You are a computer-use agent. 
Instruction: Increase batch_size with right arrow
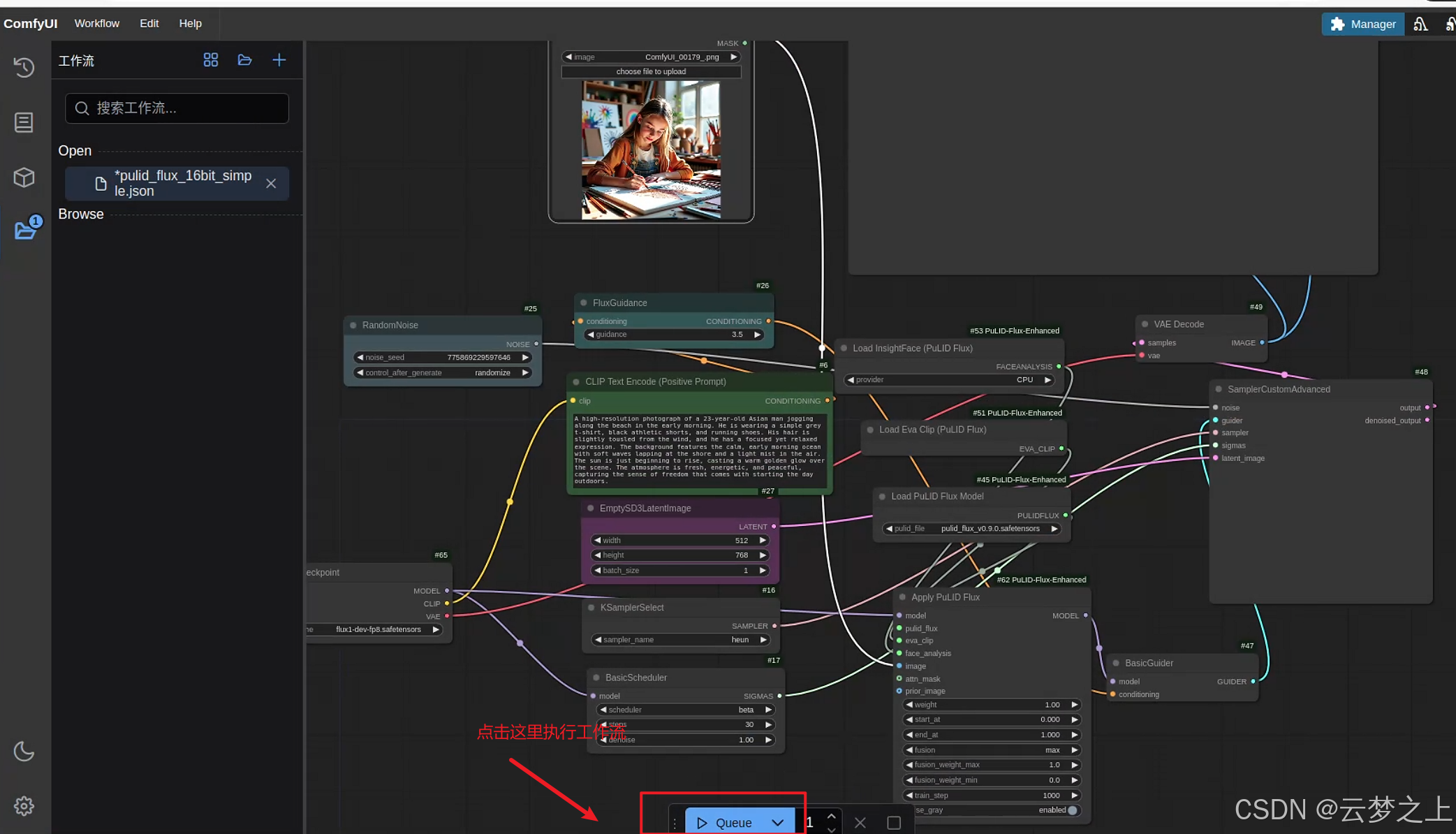click(x=763, y=571)
